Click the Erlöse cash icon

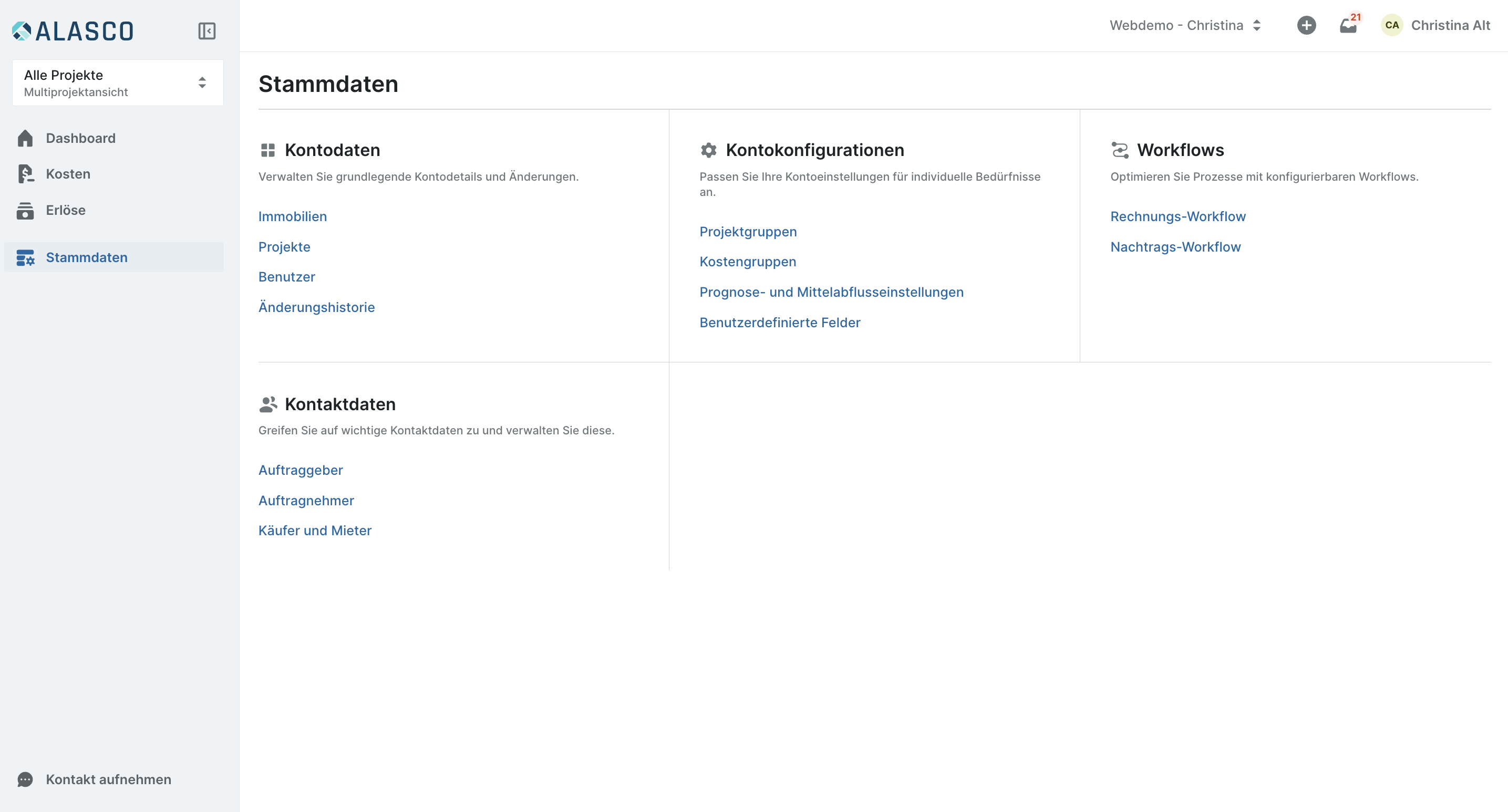(25, 211)
